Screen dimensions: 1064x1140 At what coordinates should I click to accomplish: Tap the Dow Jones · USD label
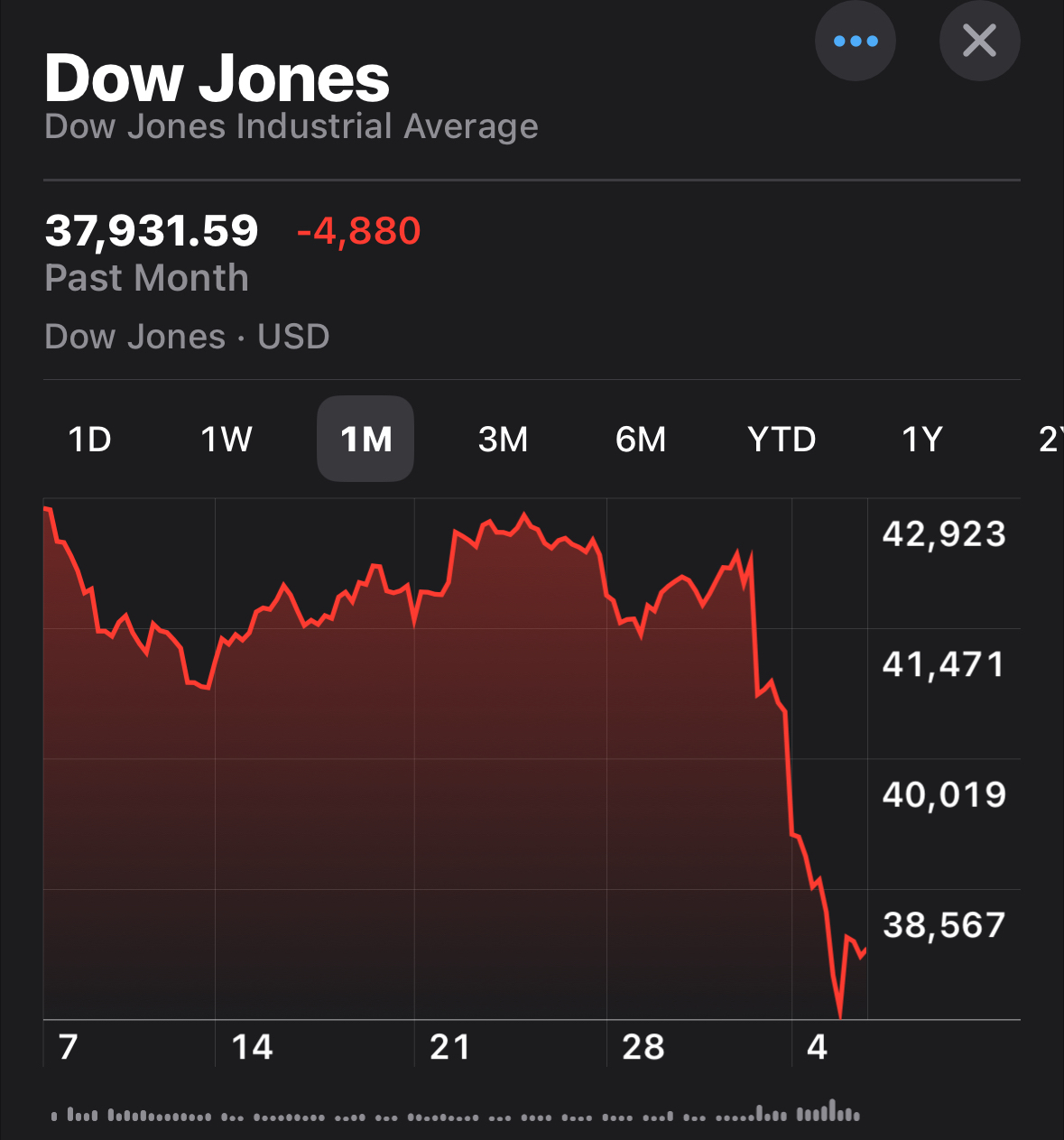(x=187, y=337)
